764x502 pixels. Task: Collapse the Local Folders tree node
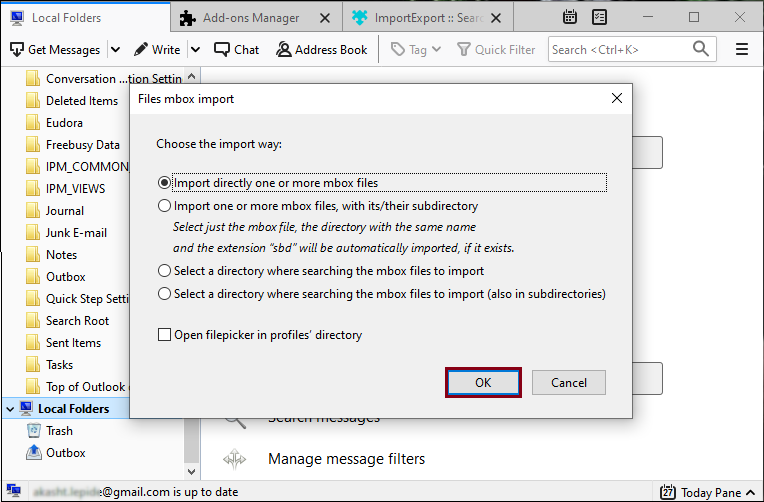10,409
